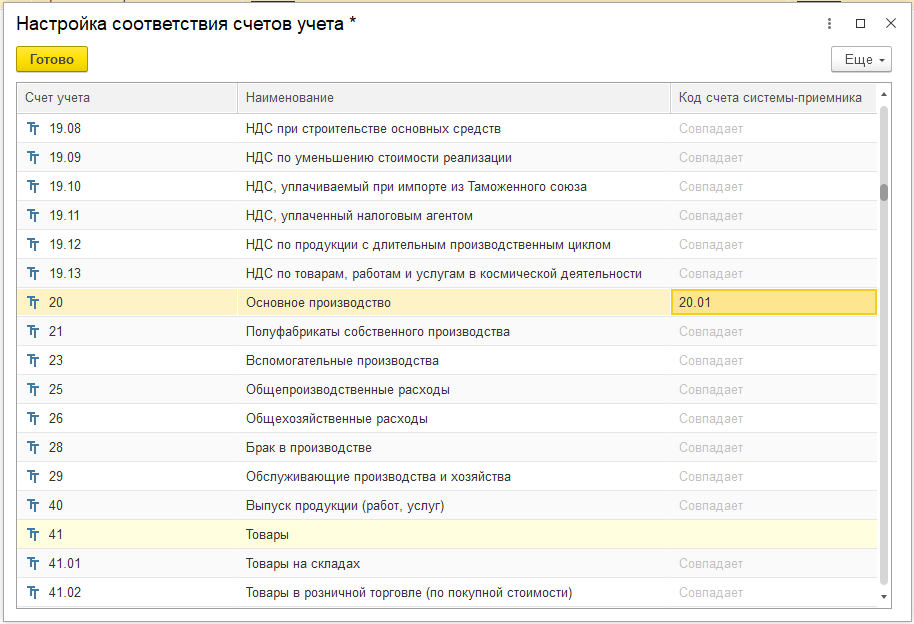This screenshot has width=914, height=624.
Task: Click Совпадает cell for account 26
Action: click(774, 419)
